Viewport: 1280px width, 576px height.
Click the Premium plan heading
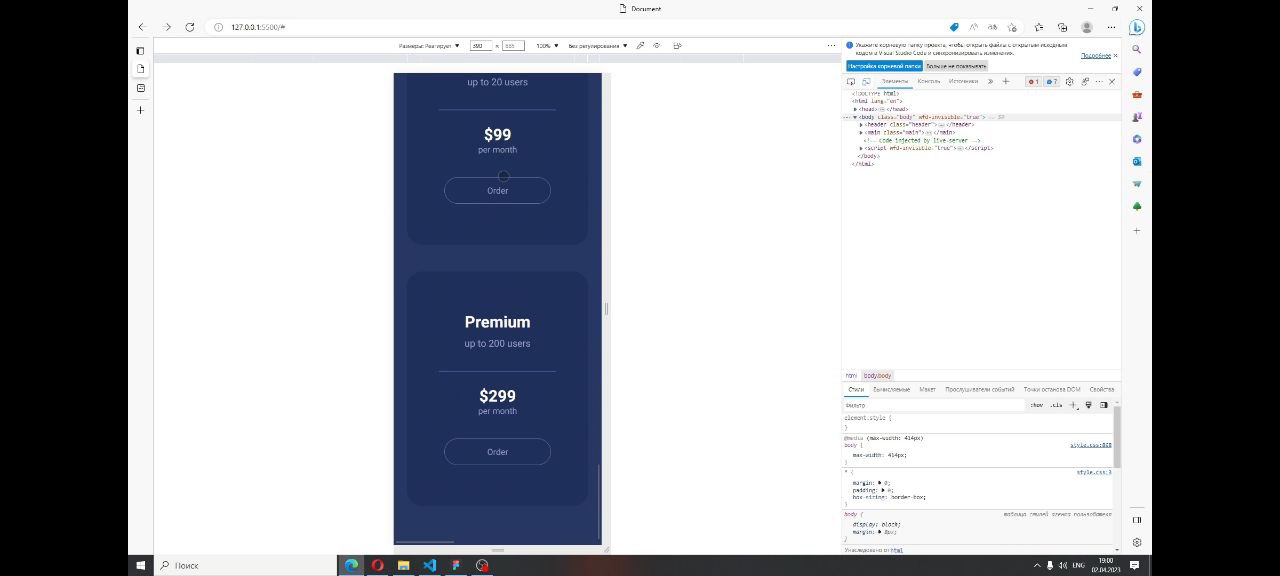497,322
